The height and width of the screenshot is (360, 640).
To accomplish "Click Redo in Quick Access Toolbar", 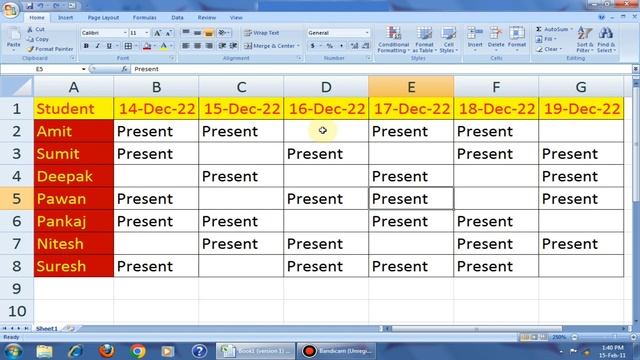I will [x=56, y=6].
